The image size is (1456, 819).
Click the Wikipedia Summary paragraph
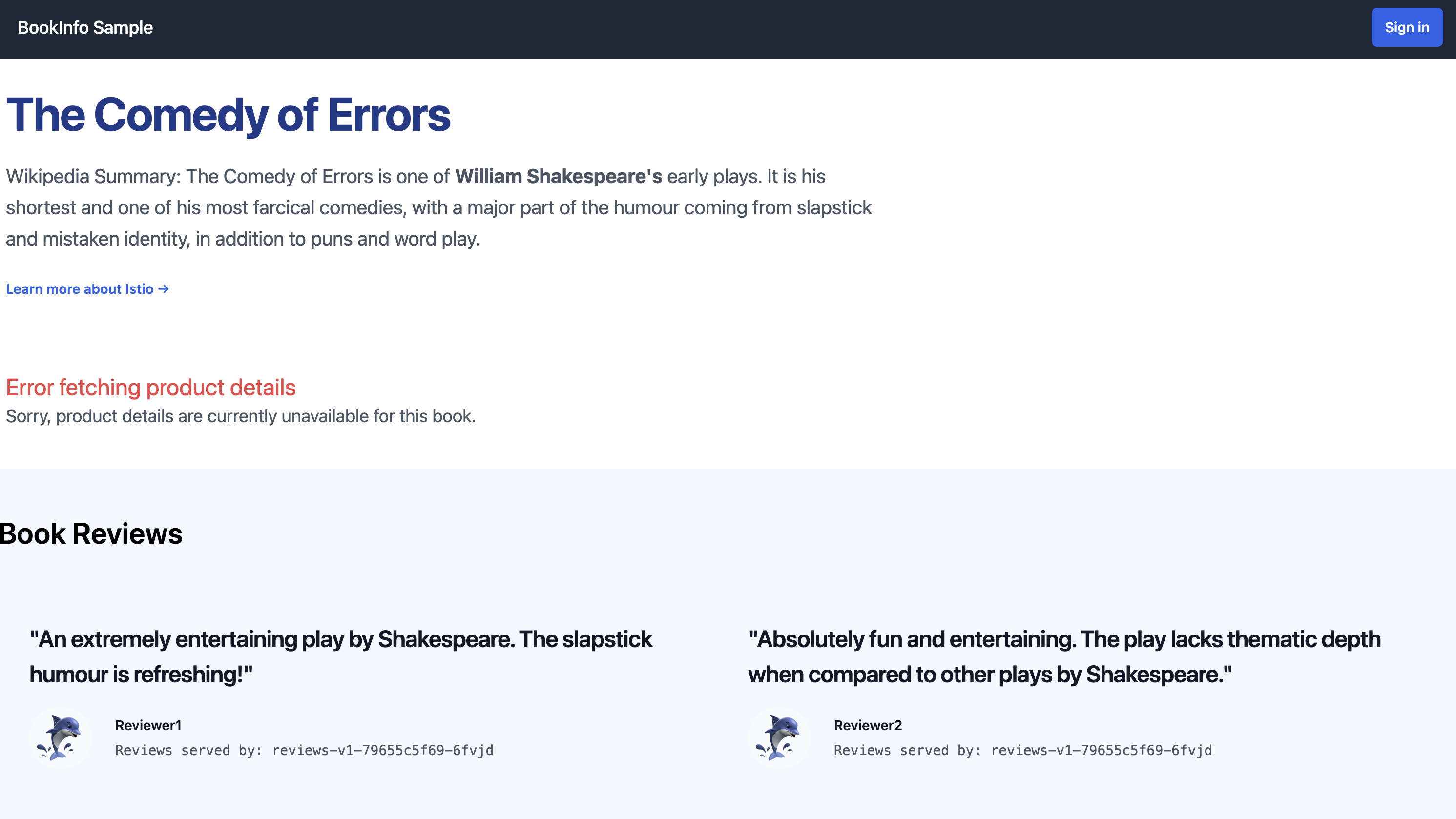[x=438, y=208]
